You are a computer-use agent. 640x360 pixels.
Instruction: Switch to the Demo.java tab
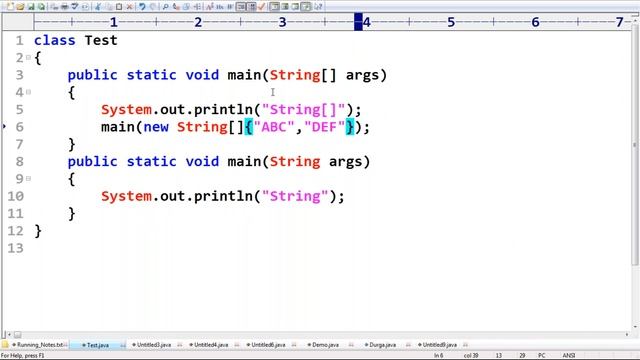pos(325,345)
